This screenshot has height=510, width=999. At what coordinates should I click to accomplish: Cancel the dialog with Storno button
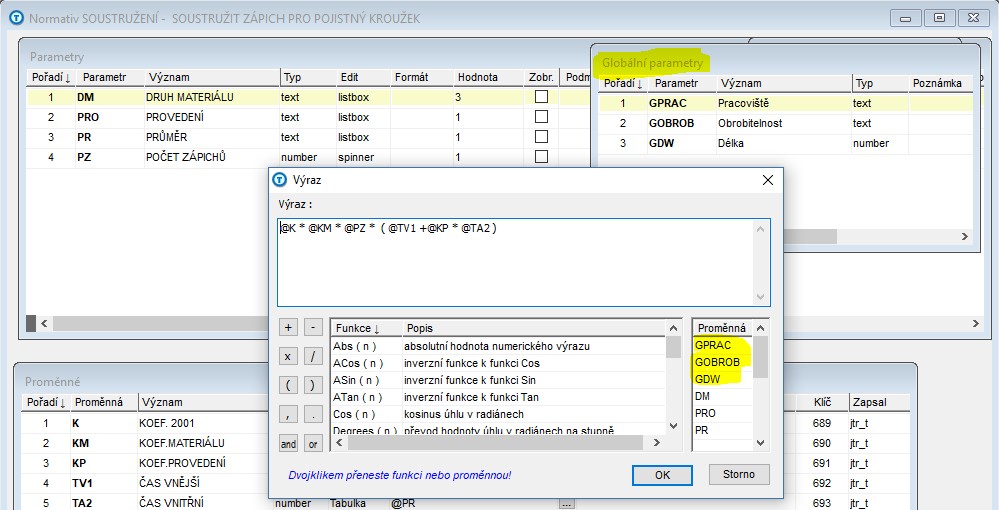(738, 474)
